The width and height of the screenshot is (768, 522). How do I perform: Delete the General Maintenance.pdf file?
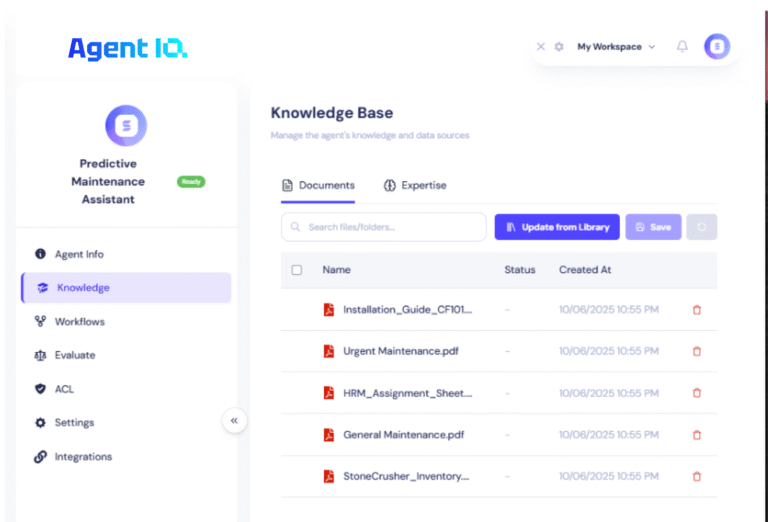697,435
